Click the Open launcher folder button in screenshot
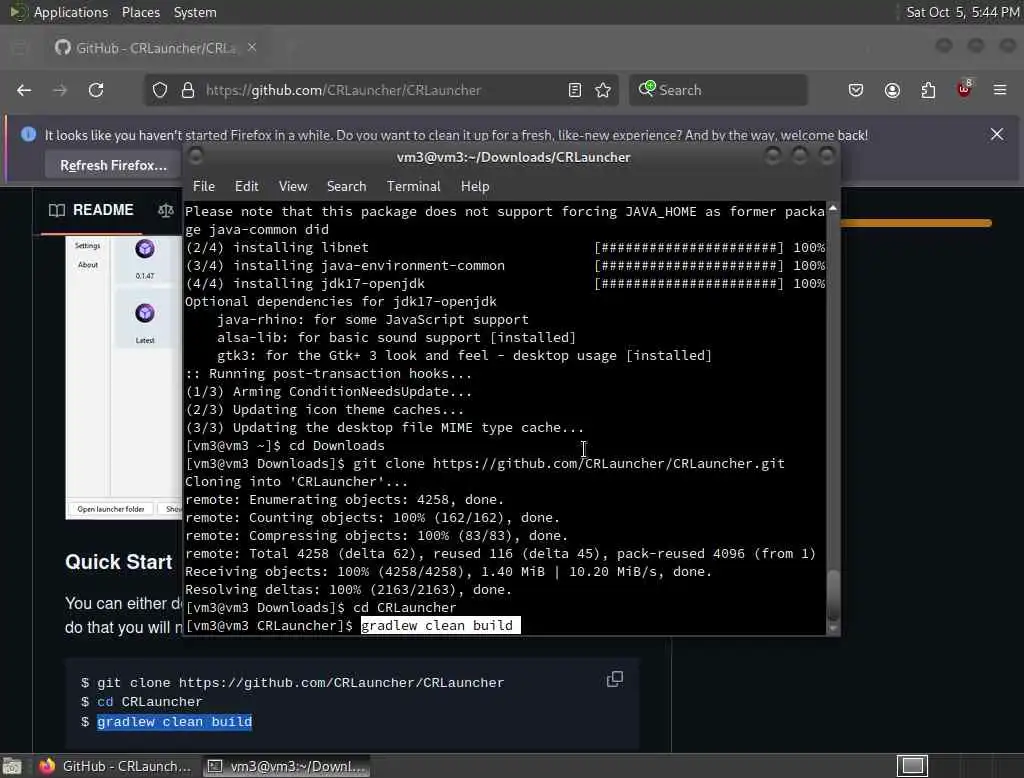The height and width of the screenshot is (778, 1024). coord(110,509)
